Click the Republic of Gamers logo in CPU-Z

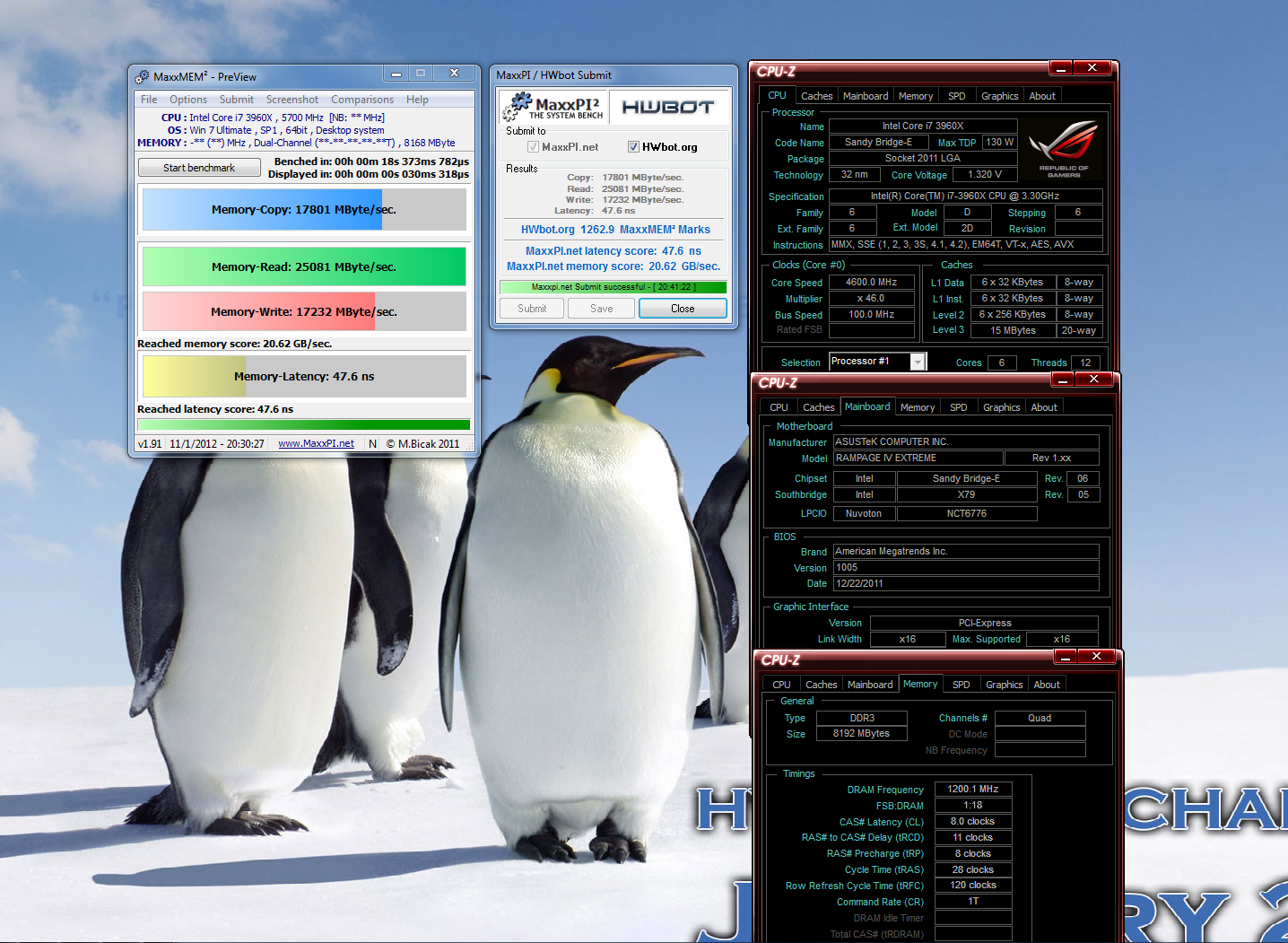[1064, 149]
